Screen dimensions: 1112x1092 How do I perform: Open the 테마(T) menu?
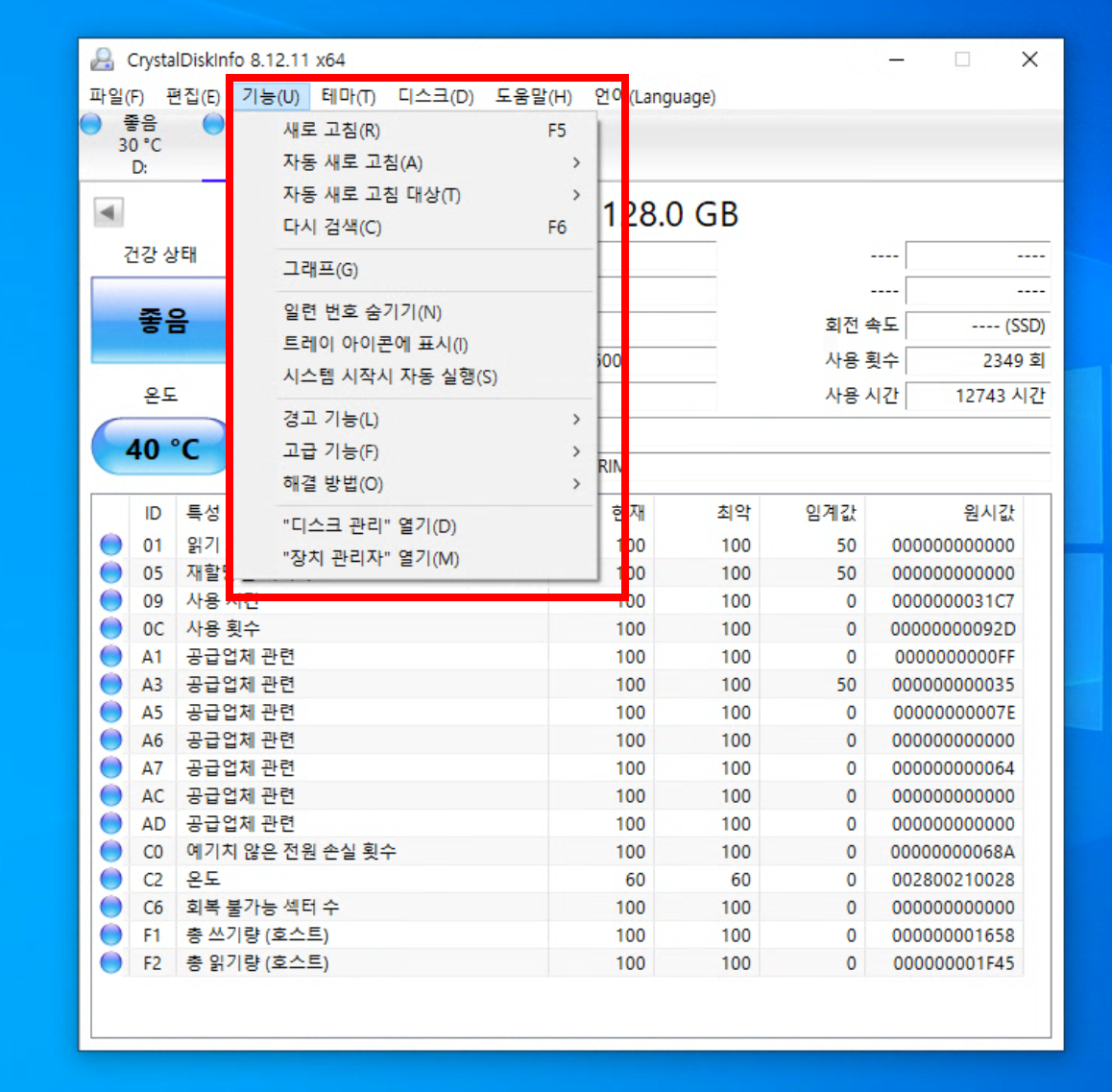[x=349, y=96]
